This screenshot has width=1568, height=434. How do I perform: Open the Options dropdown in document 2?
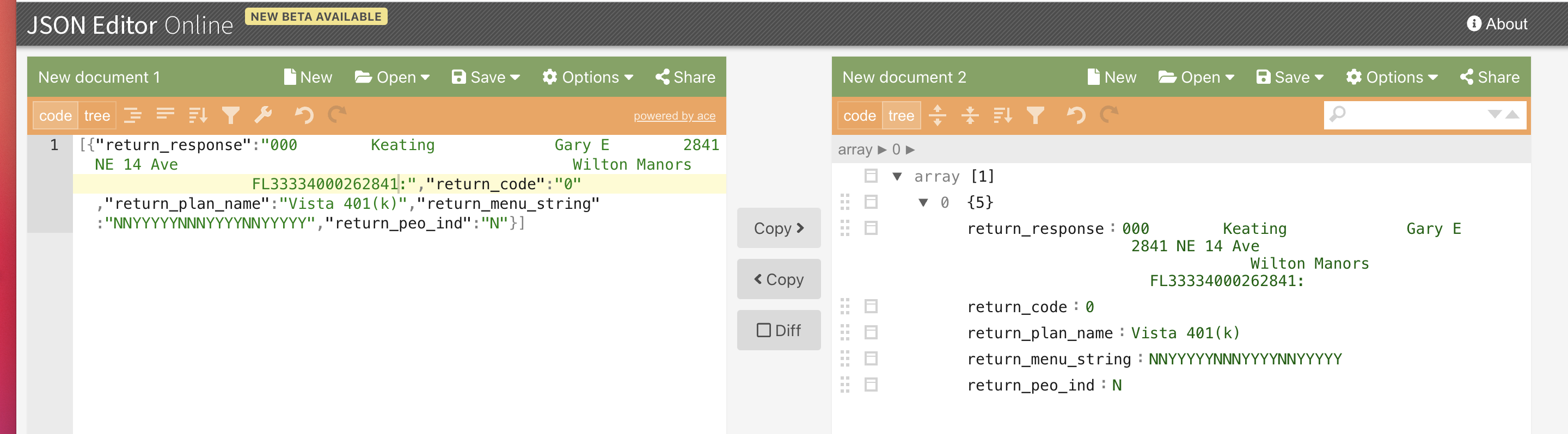pos(1392,77)
